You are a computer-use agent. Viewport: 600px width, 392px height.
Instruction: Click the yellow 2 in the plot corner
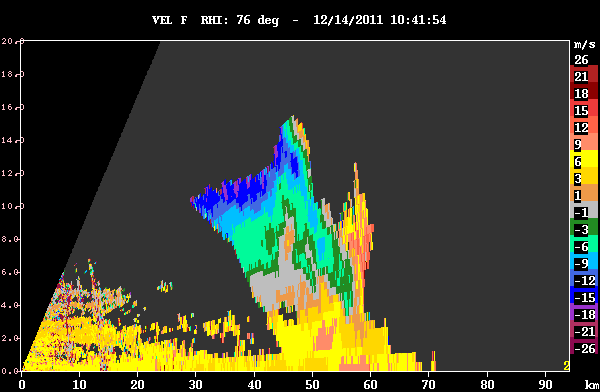tap(566, 366)
